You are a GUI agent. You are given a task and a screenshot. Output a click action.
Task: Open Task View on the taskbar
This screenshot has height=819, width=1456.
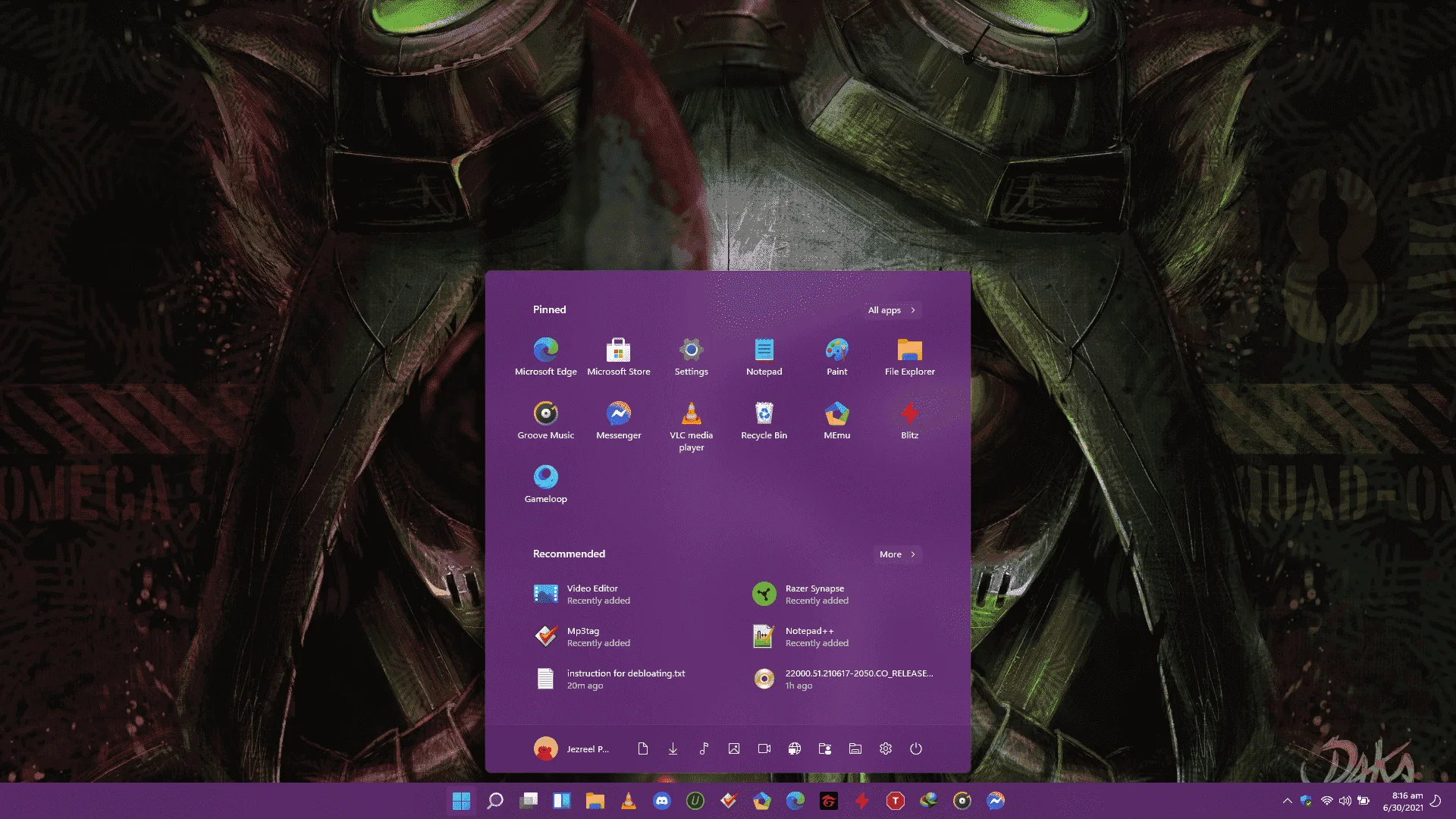[529, 801]
